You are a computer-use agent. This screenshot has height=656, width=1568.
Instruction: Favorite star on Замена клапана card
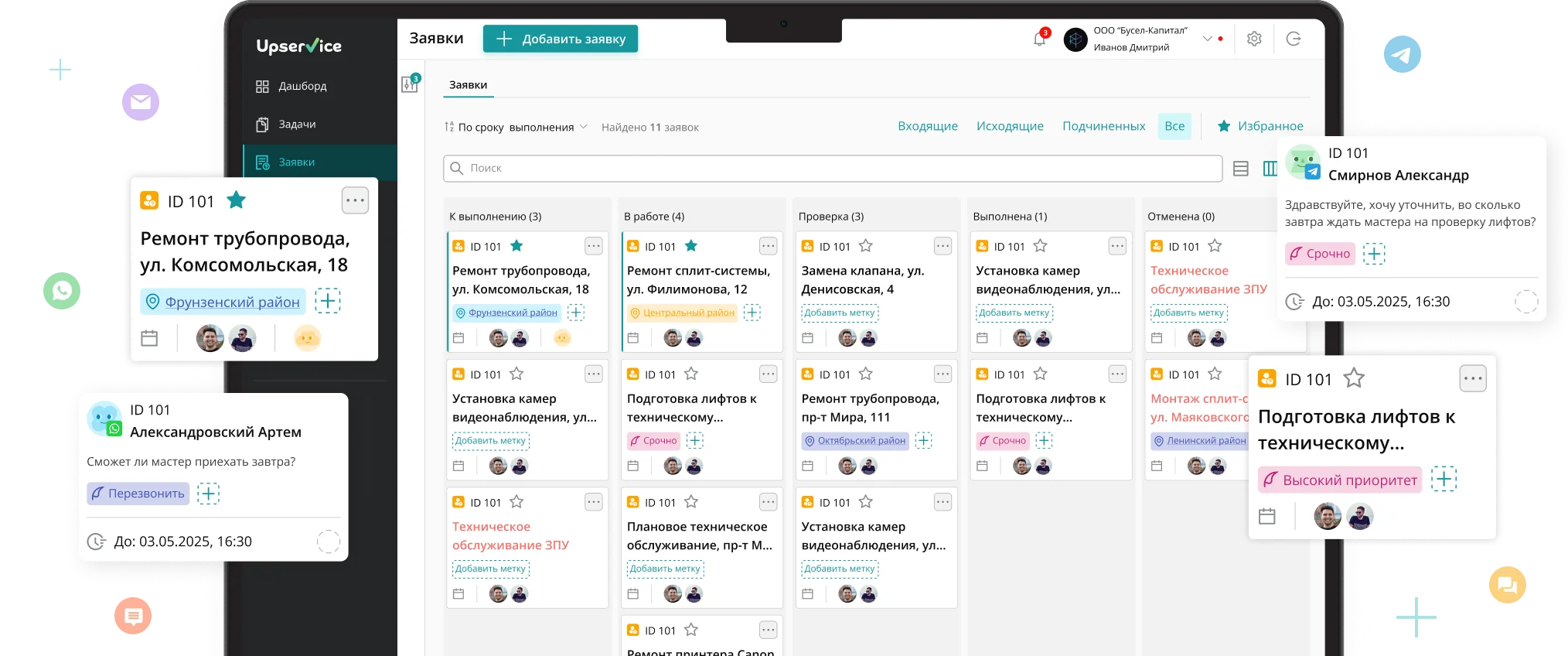click(866, 246)
